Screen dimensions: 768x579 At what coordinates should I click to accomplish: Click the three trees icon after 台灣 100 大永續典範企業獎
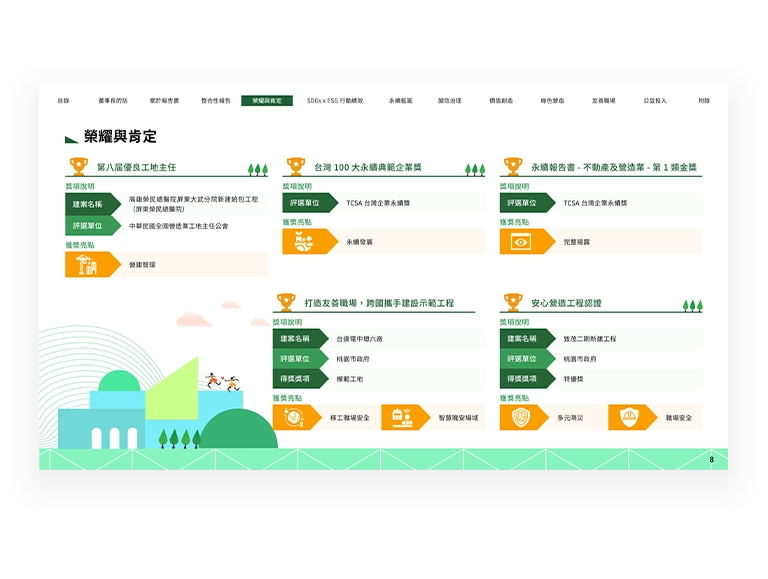(x=475, y=169)
